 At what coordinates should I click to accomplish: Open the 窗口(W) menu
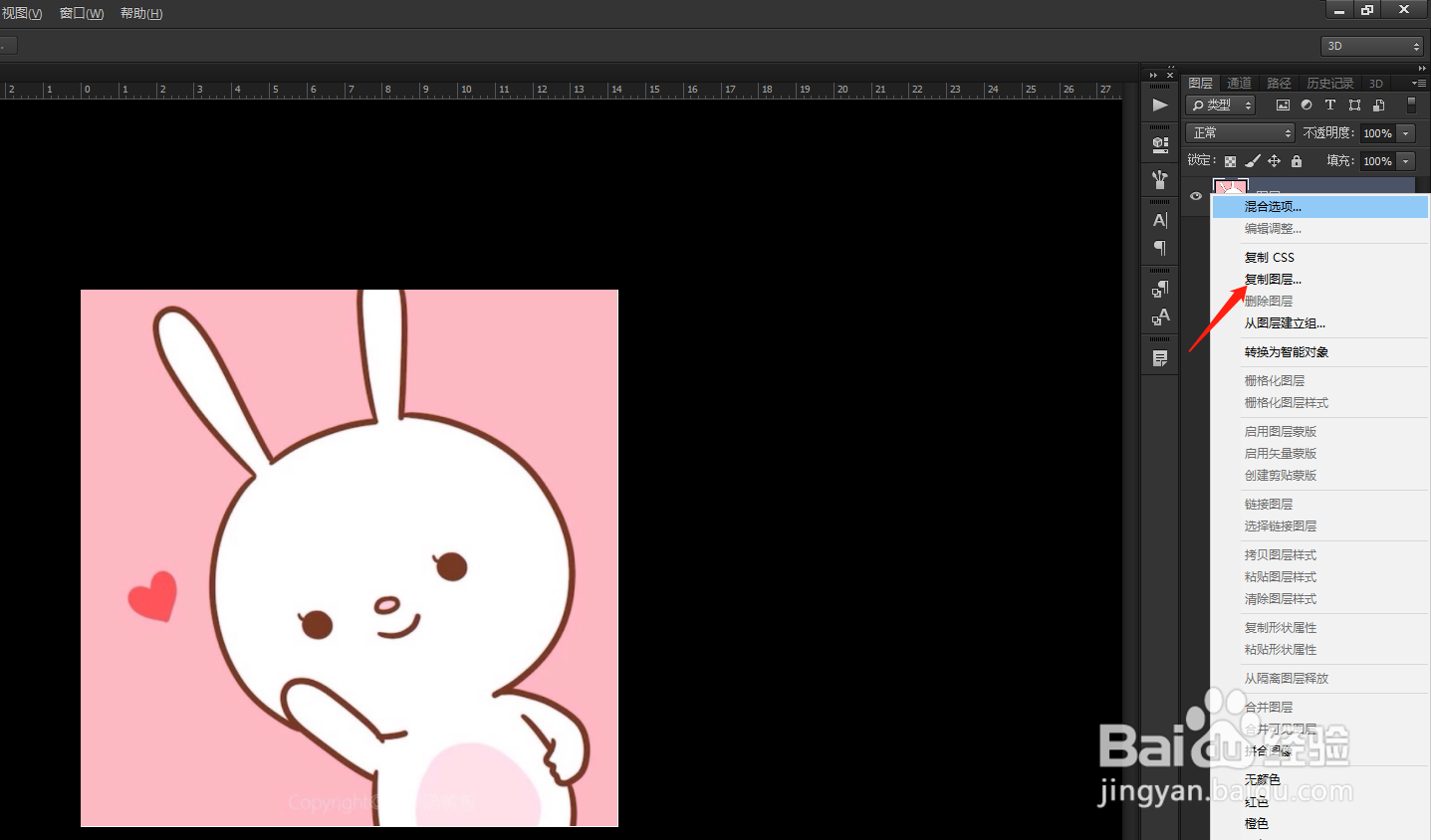point(82,13)
